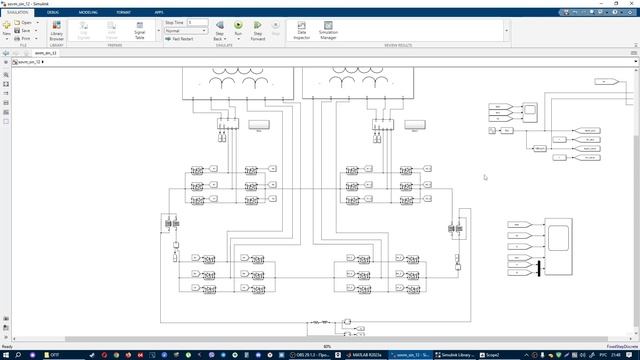The image size is (640, 360).
Task: Click the Stop simulation button
Action: coord(276,28)
